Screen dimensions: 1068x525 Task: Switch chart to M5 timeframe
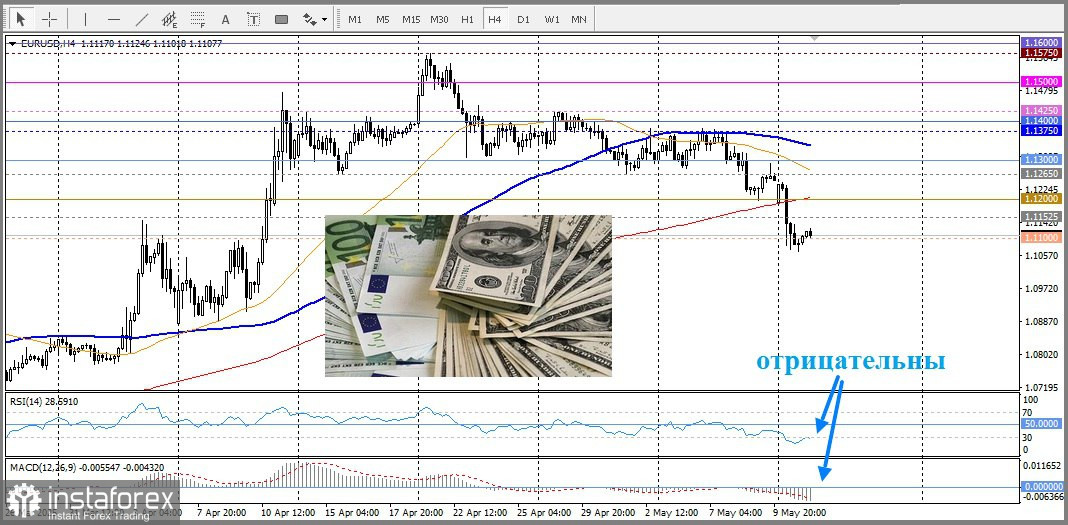[382, 19]
